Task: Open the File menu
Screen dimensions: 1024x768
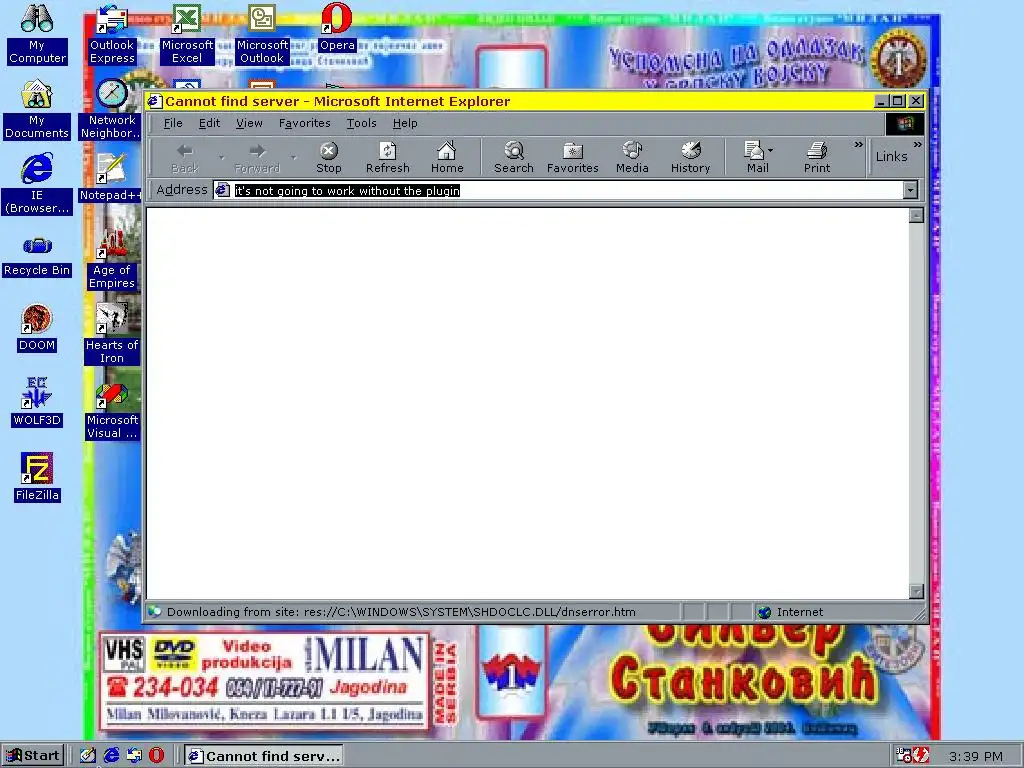Action: tap(173, 123)
